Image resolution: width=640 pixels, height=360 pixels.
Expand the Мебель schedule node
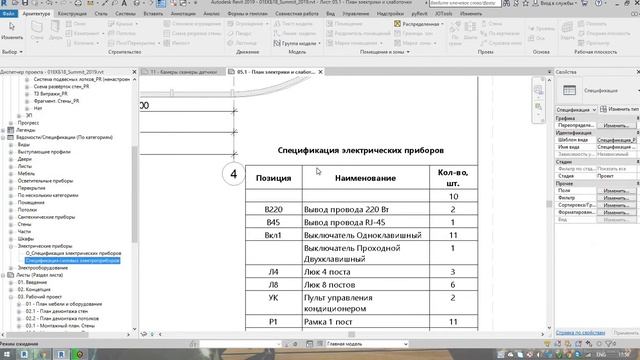[x=11, y=173]
